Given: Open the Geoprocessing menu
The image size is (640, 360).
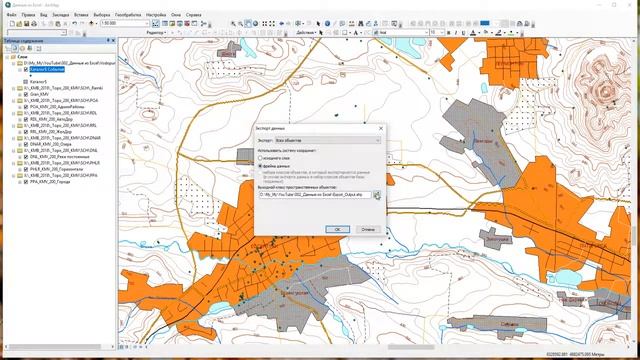Looking at the screenshot, I should click(128, 15).
